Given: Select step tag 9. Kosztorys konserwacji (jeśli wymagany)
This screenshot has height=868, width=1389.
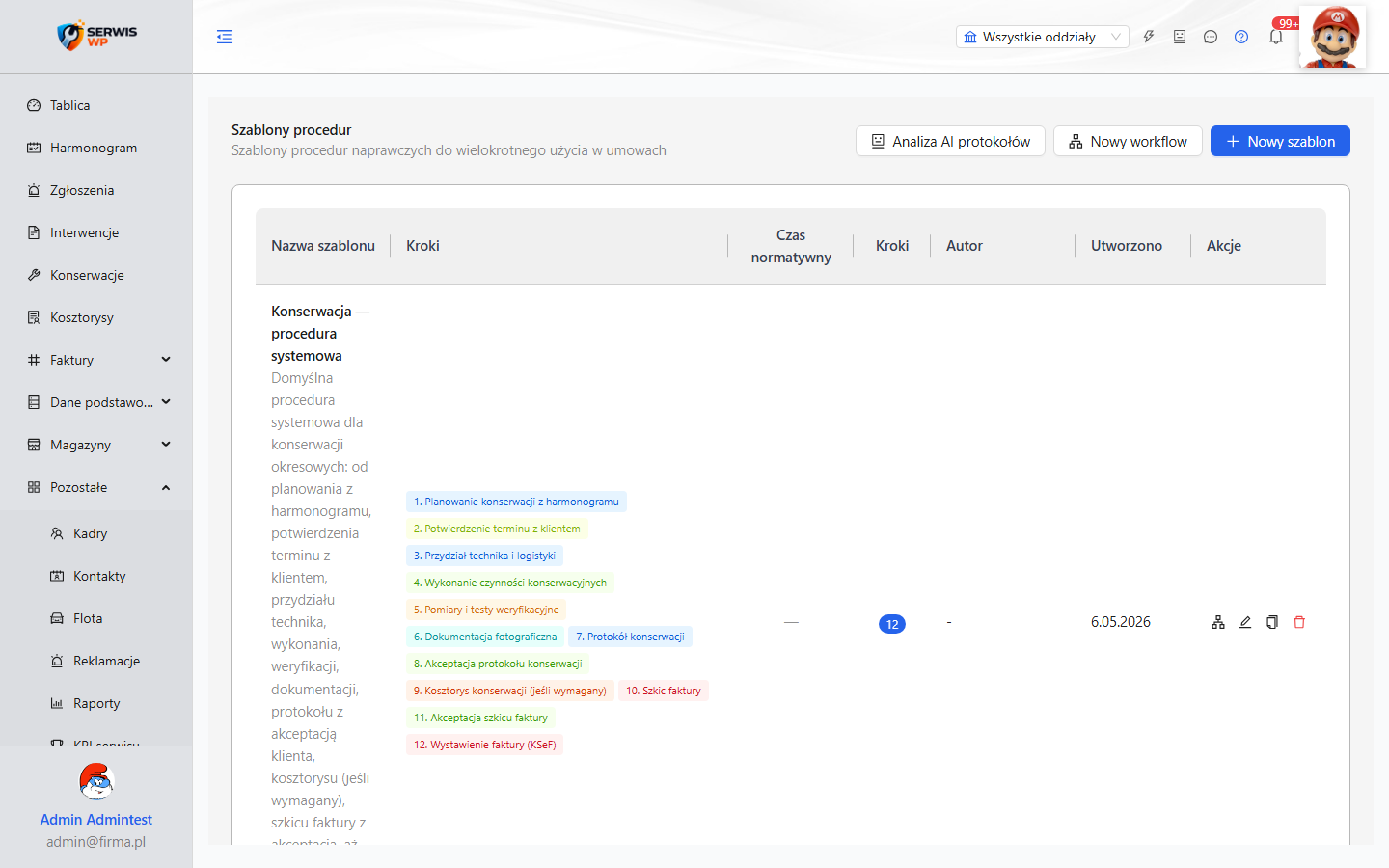Looking at the screenshot, I should [x=510, y=691].
